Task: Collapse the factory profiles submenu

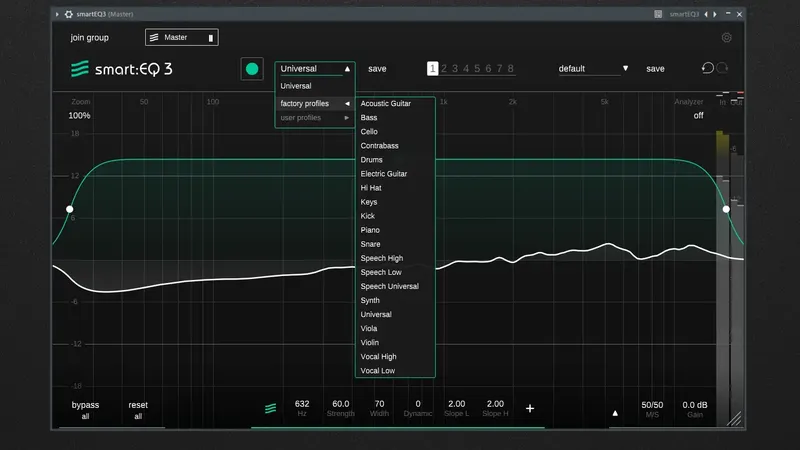Action: click(x=315, y=104)
